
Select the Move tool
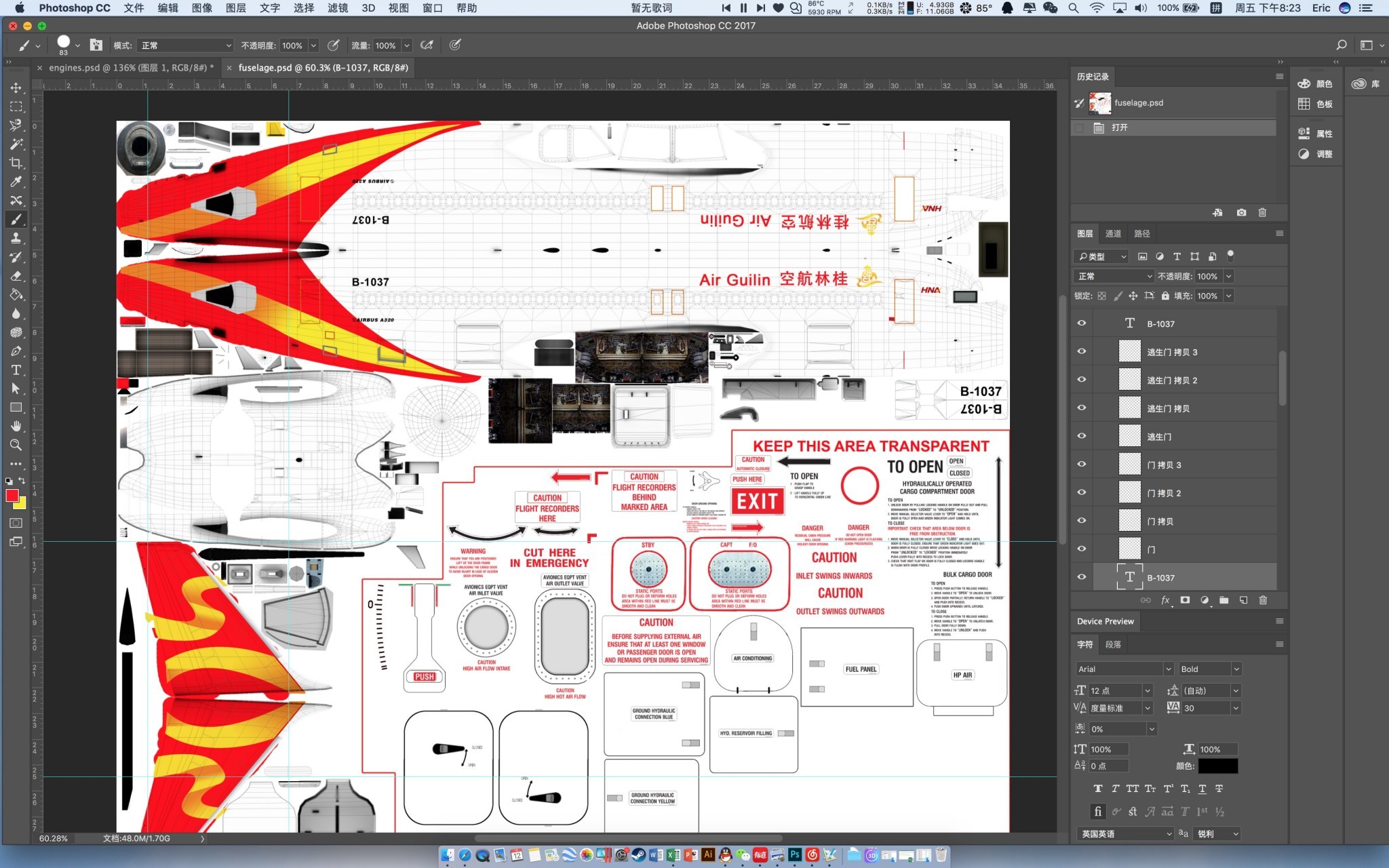tap(16, 88)
